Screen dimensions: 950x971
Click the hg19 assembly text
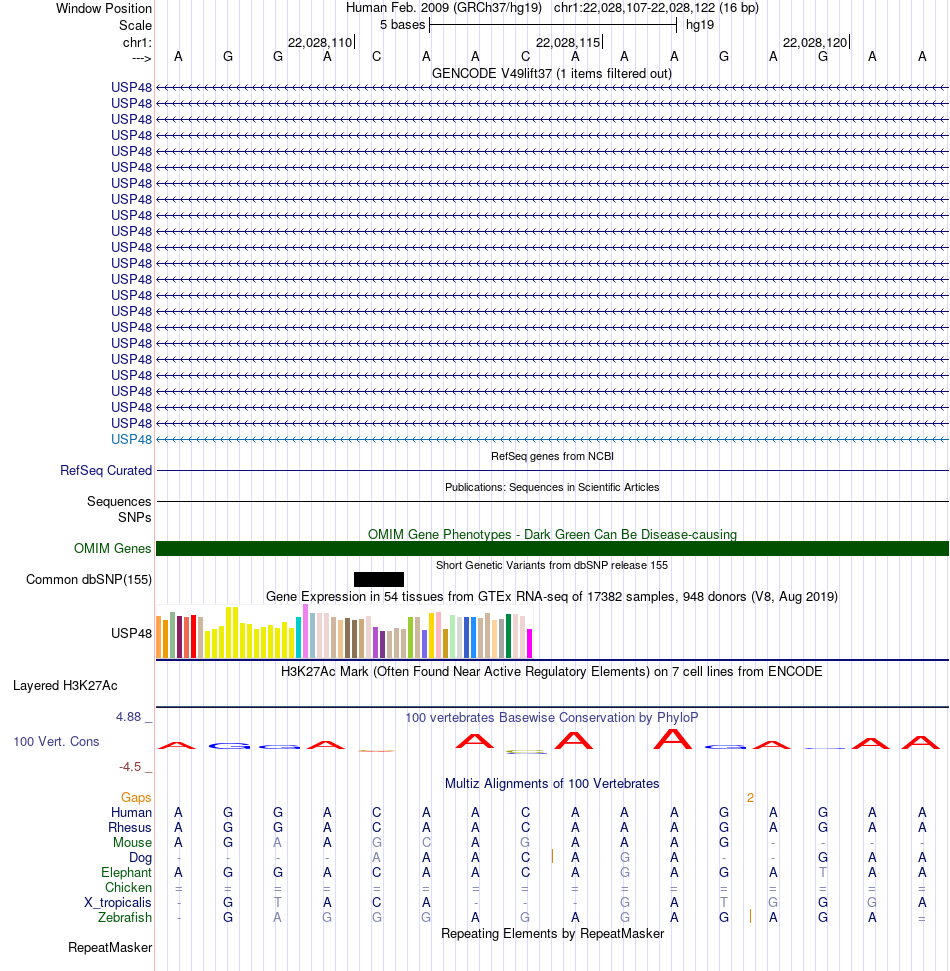(x=700, y=25)
